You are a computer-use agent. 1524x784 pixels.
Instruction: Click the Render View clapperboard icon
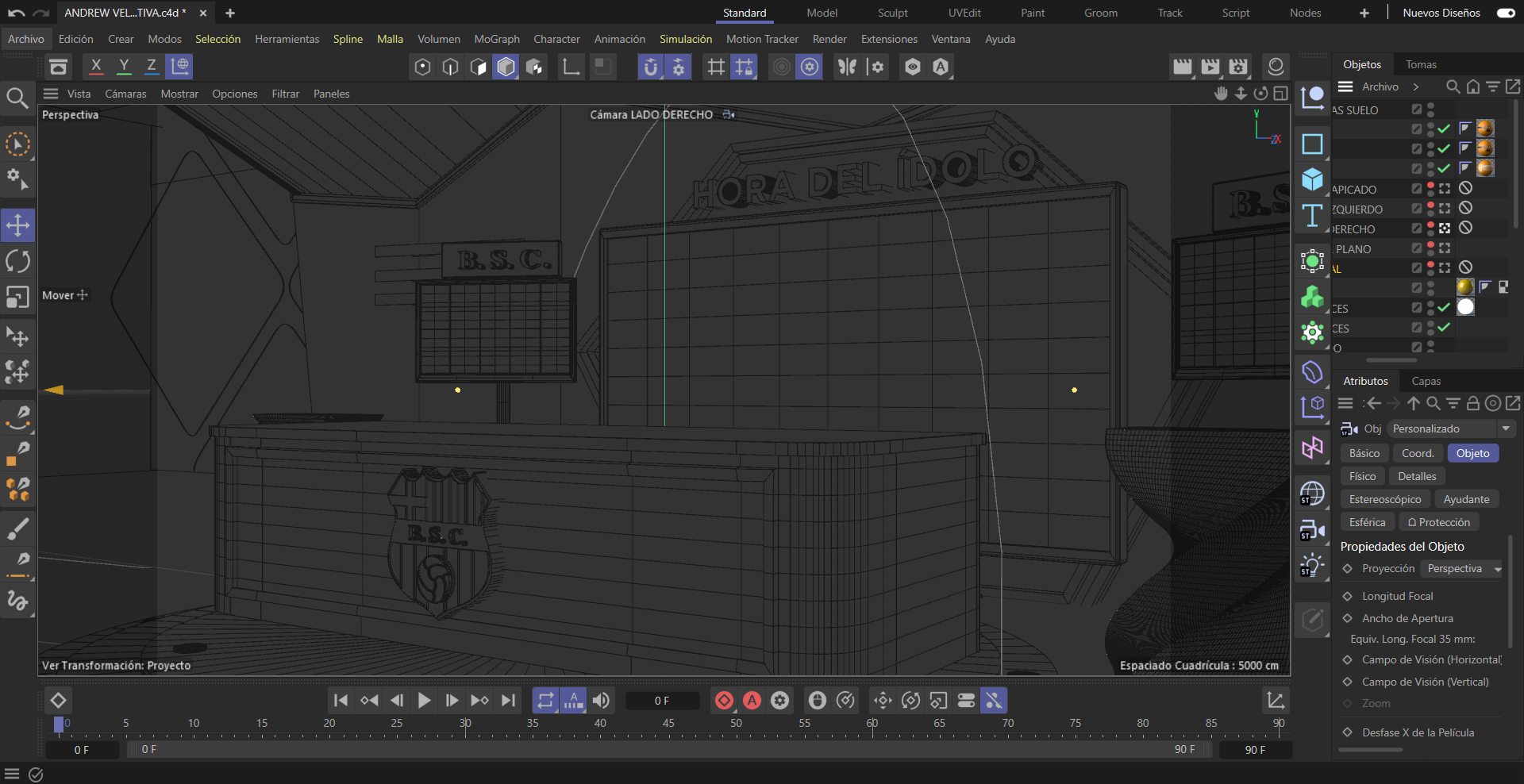point(1183,67)
